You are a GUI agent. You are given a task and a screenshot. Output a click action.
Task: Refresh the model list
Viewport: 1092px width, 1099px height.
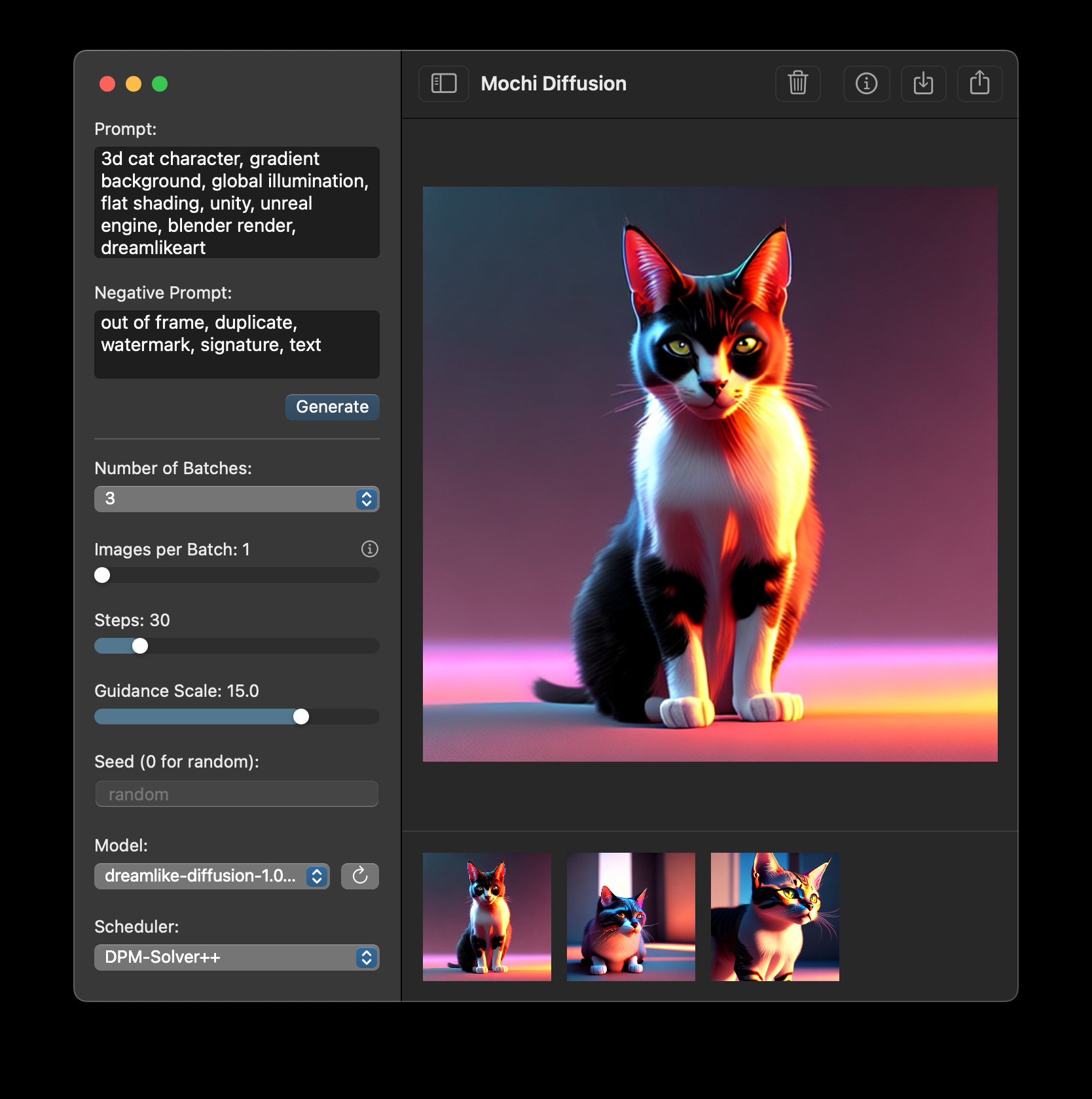pyautogui.click(x=360, y=876)
